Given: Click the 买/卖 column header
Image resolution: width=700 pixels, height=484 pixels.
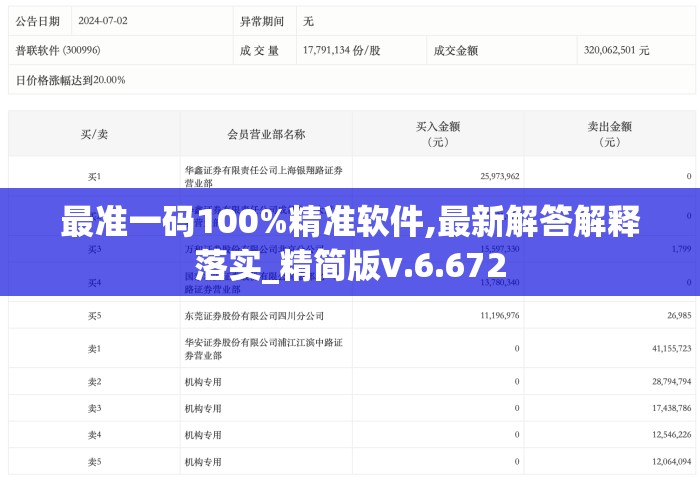Looking at the screenshot, I should 94,134.
